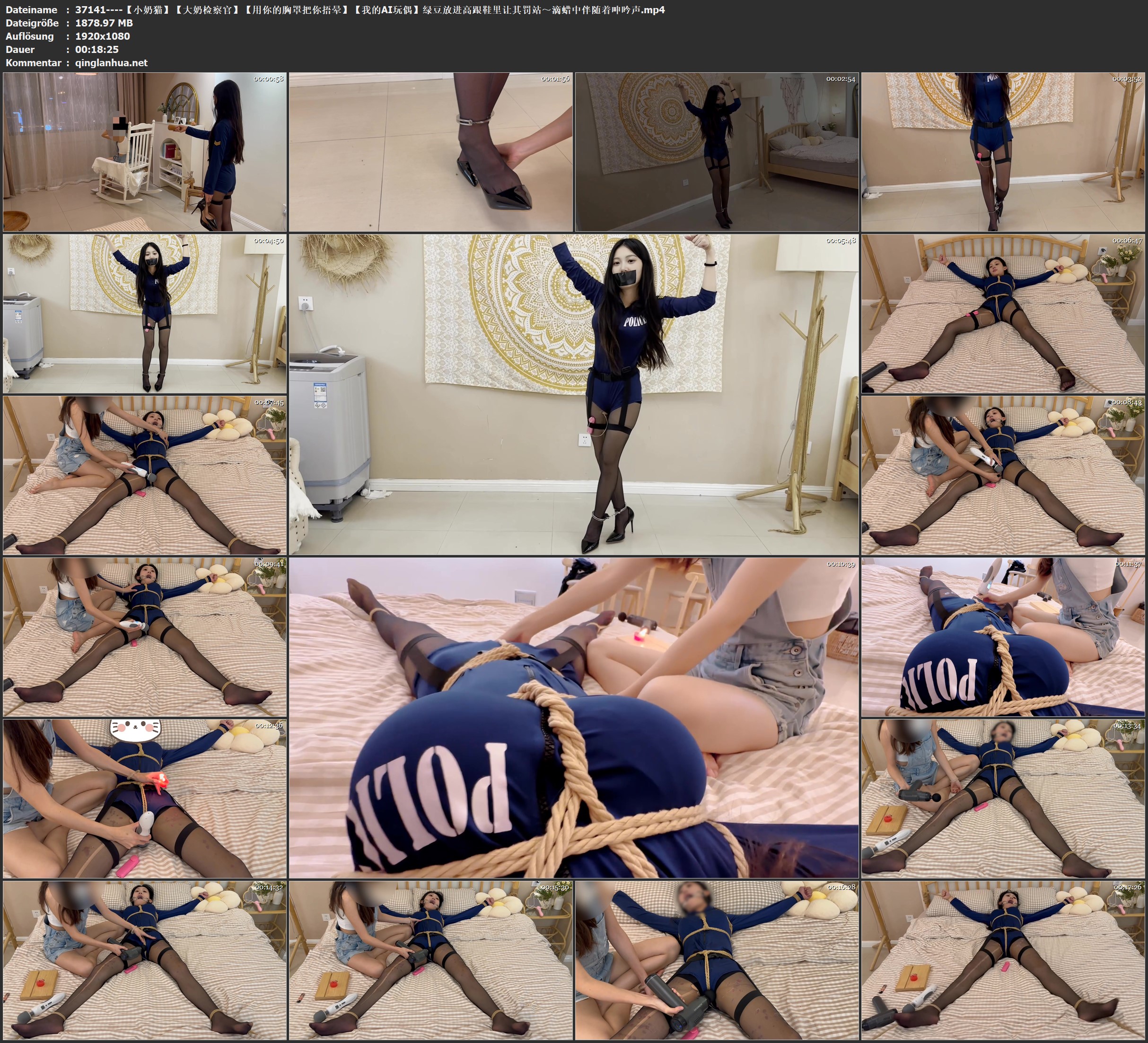1148x1043 pixels.
Task: Click the thumbnail timestamped 00:15:30
Action: click(430, 960)
